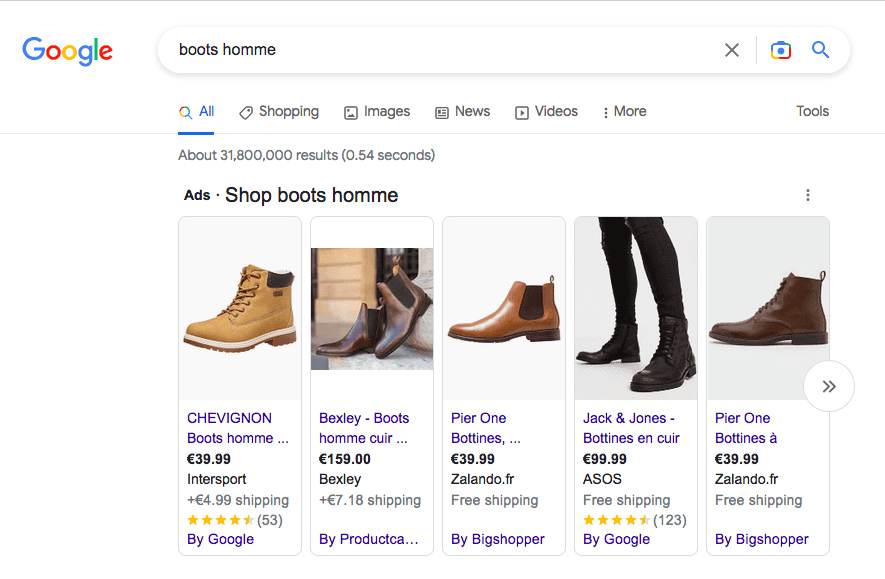Click the Intersport seller name
Screen dimensions: 885x579
coord(216,480)
